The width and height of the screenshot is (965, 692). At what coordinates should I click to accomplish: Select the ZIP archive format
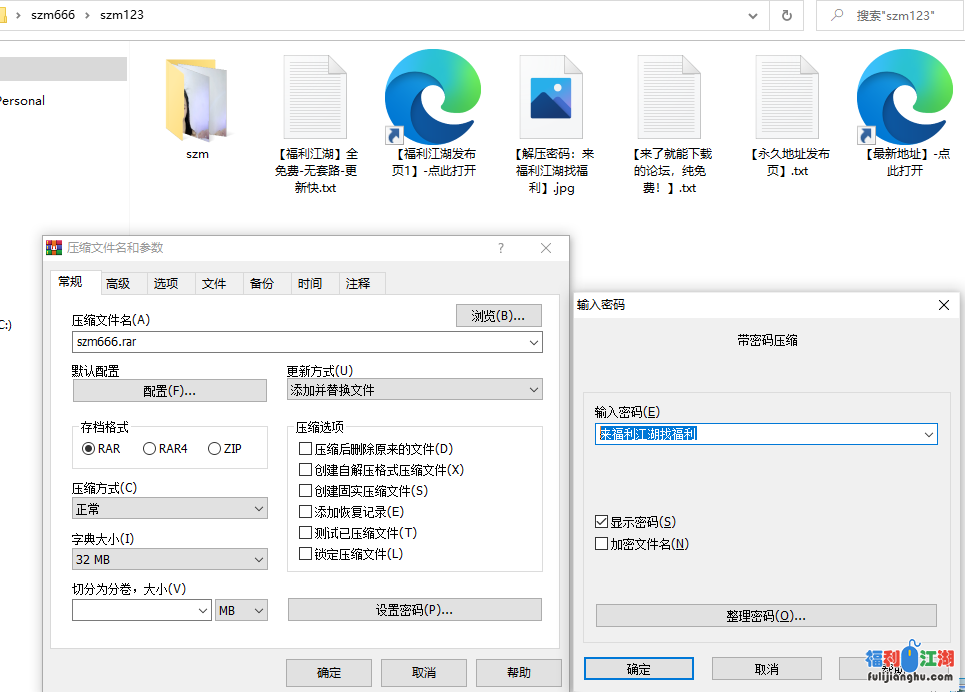(x=213, y=448)
